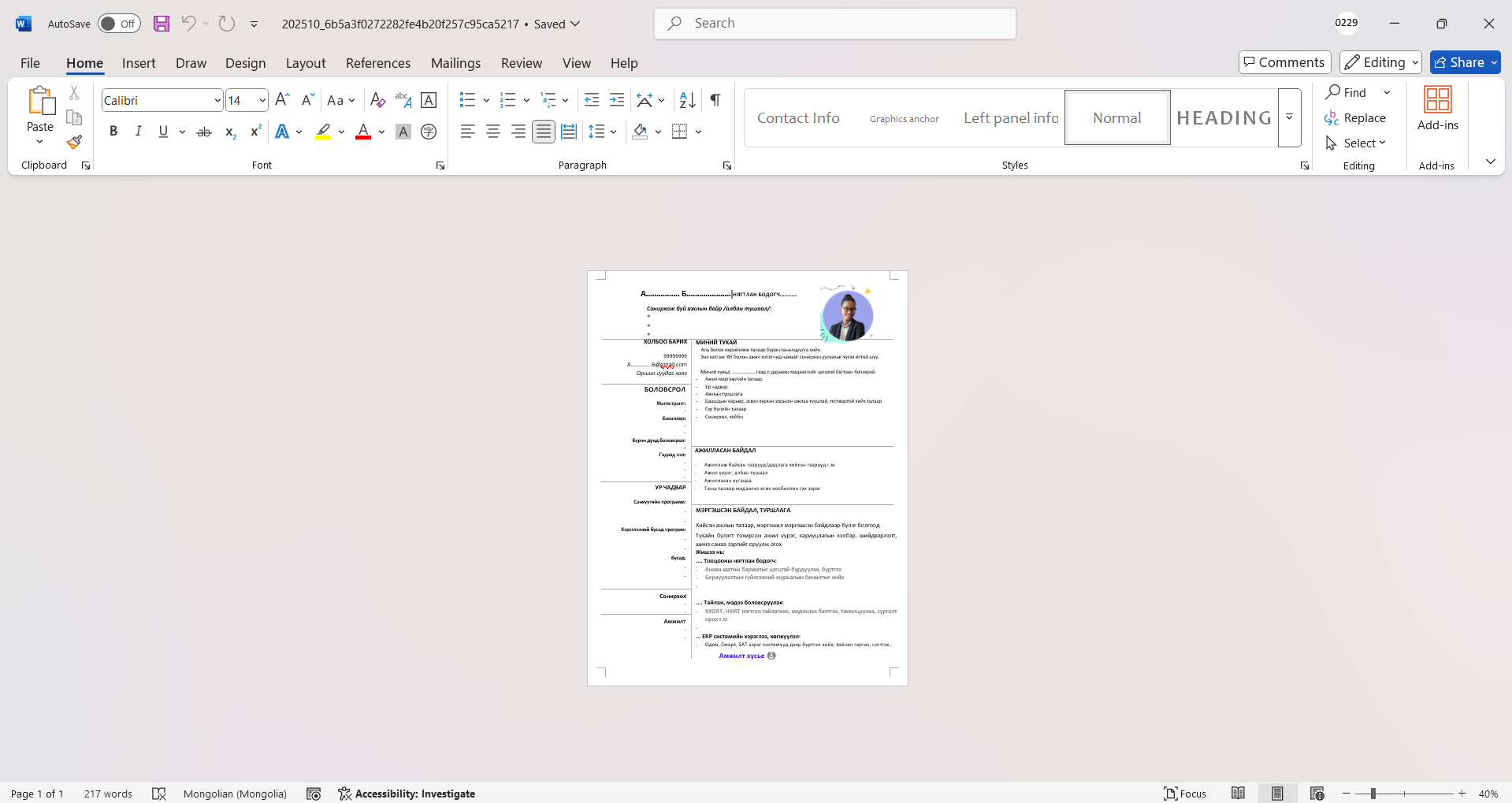Image resolution: width=1512 pixels, height=803 pixels.
Task: Click the Sort icon
Action: tap(687, 100)
